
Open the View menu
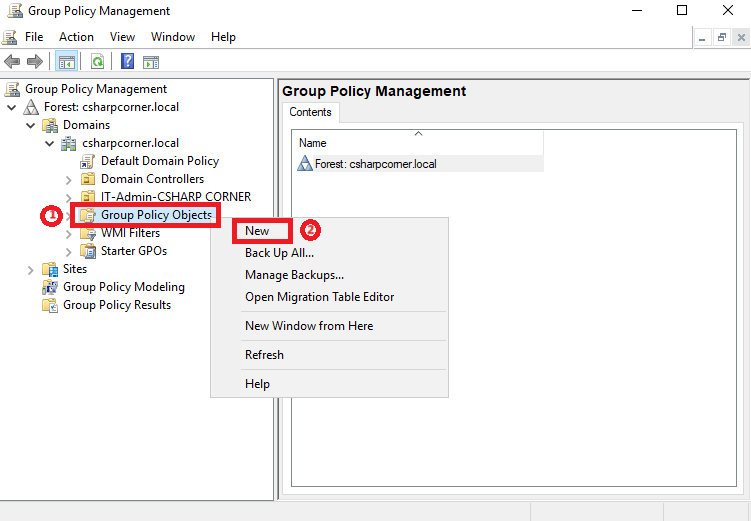pos(122,37)
